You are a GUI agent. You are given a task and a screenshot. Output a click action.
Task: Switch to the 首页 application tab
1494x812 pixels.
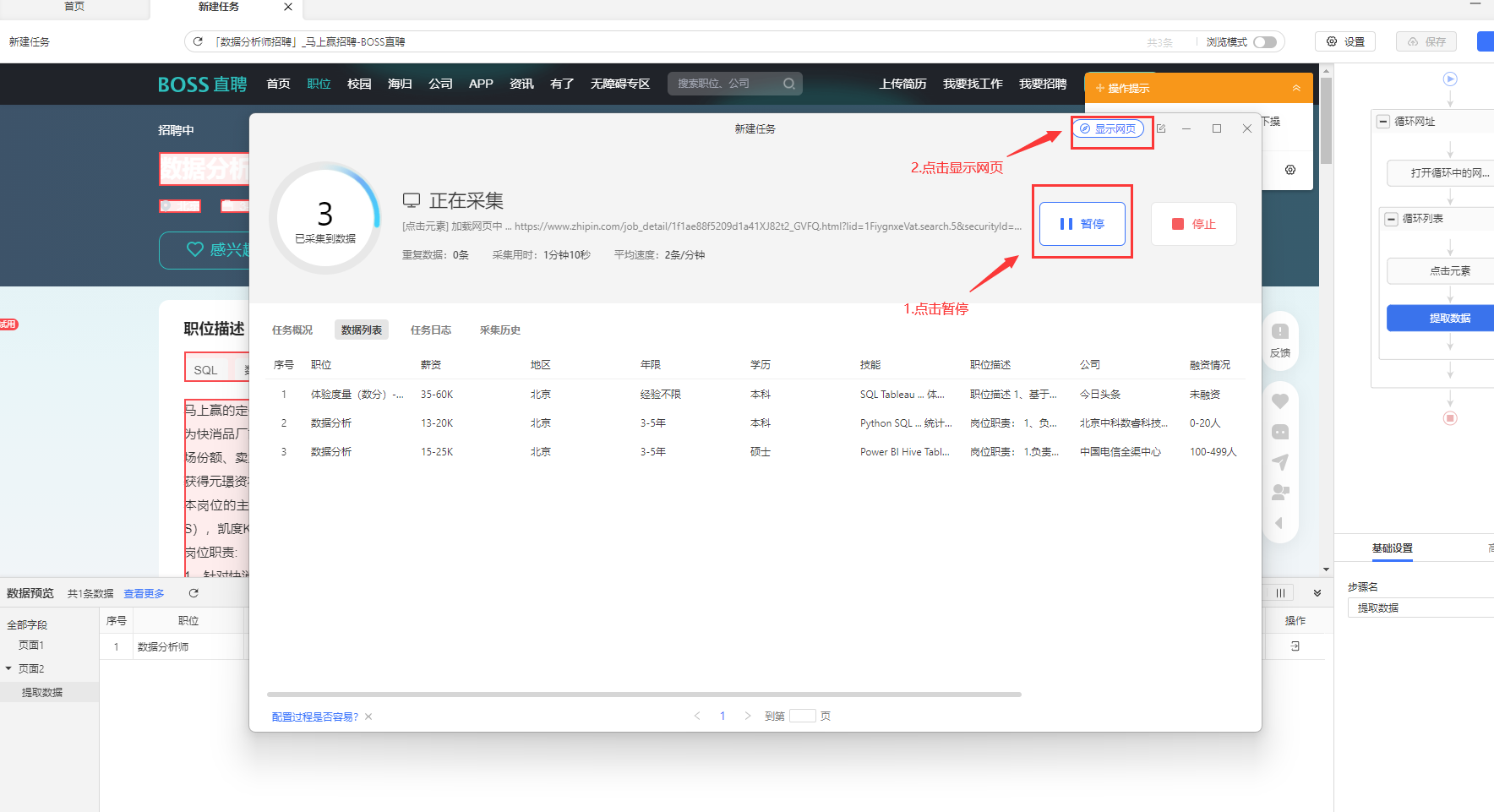pos(74,7)
